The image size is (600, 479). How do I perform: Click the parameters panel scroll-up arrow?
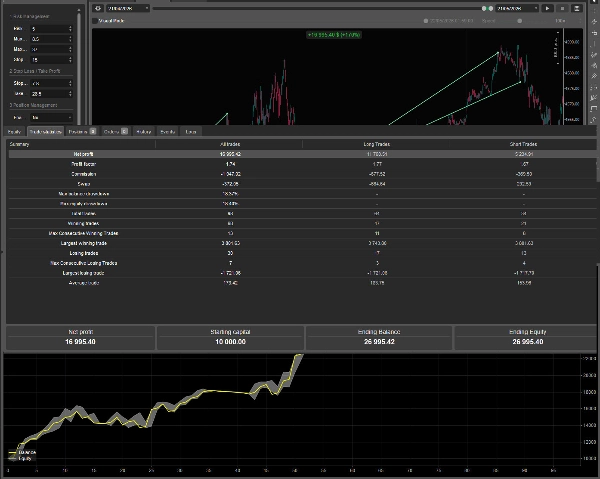[79, 10]
